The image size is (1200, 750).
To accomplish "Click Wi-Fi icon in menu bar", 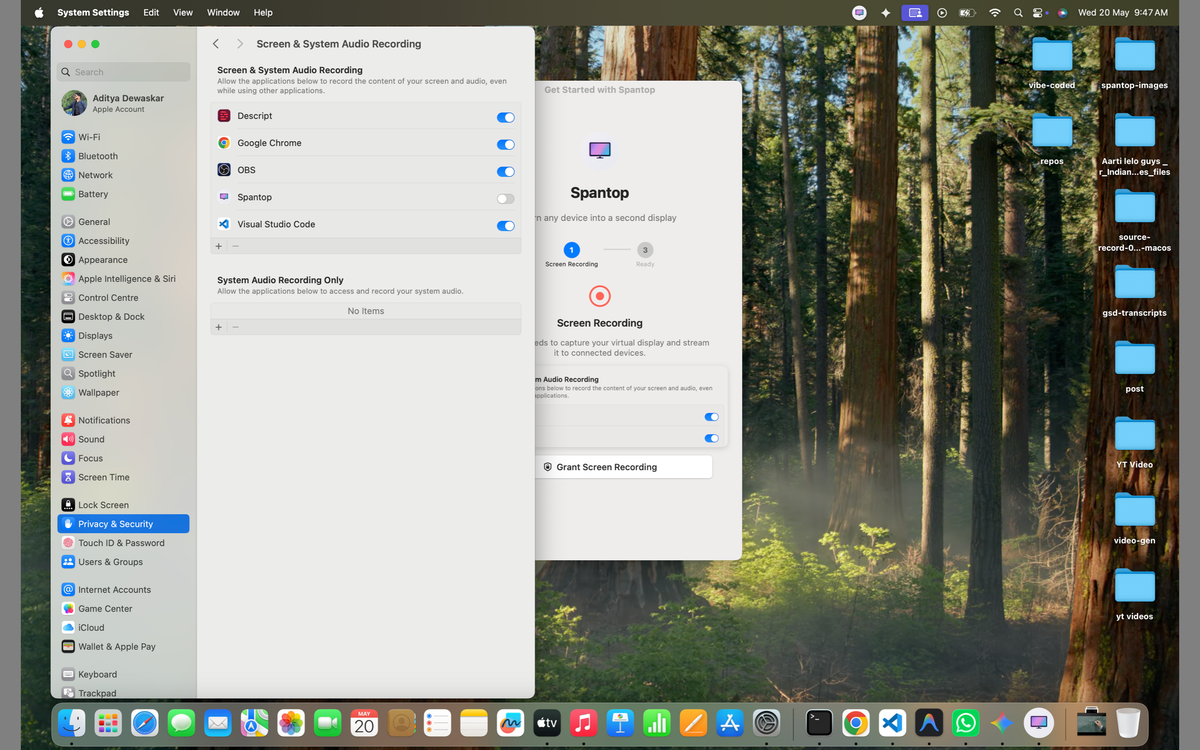I will pyautogui.click(x=994, y=12).
